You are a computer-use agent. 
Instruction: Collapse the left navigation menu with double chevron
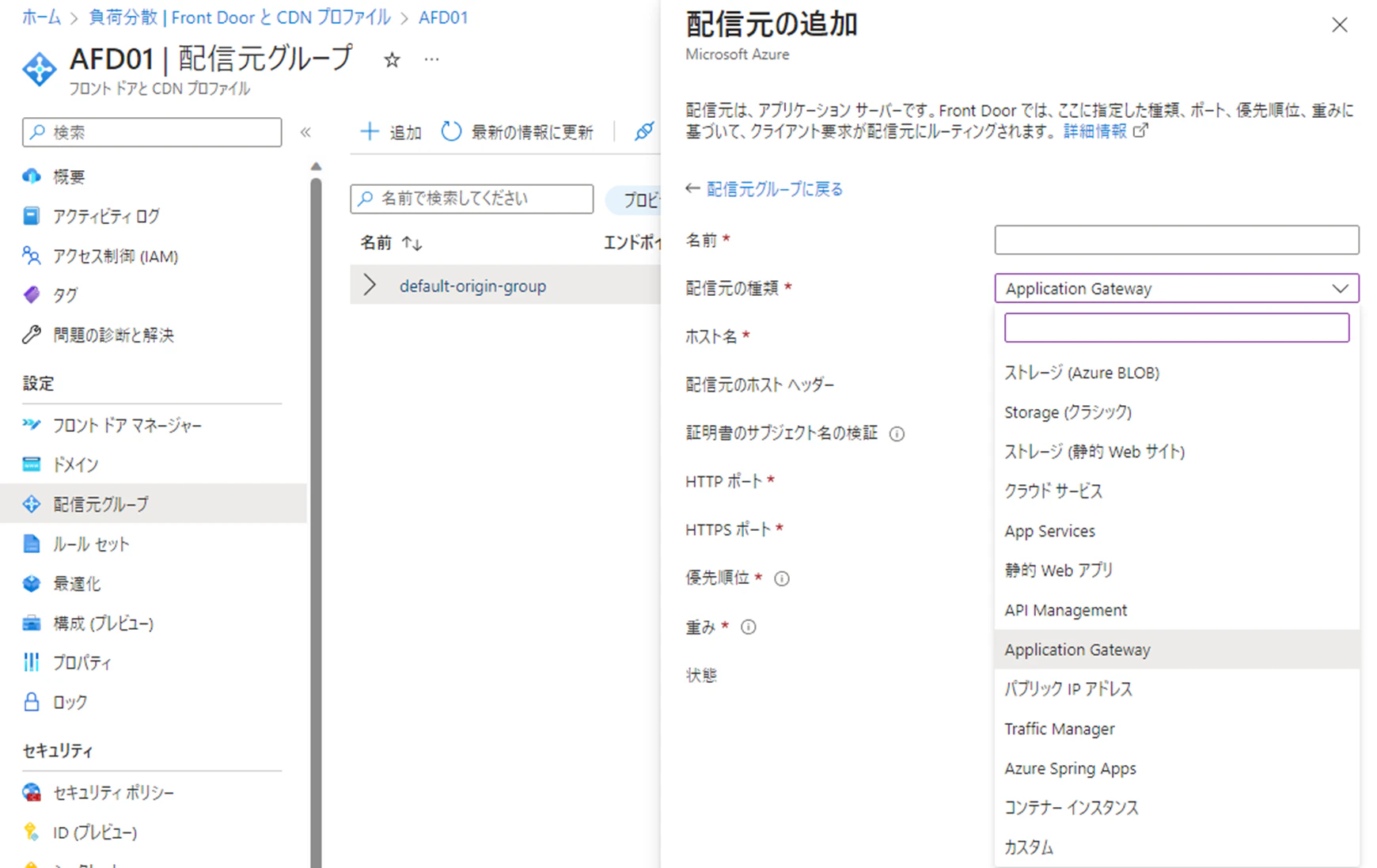[305, 132]
